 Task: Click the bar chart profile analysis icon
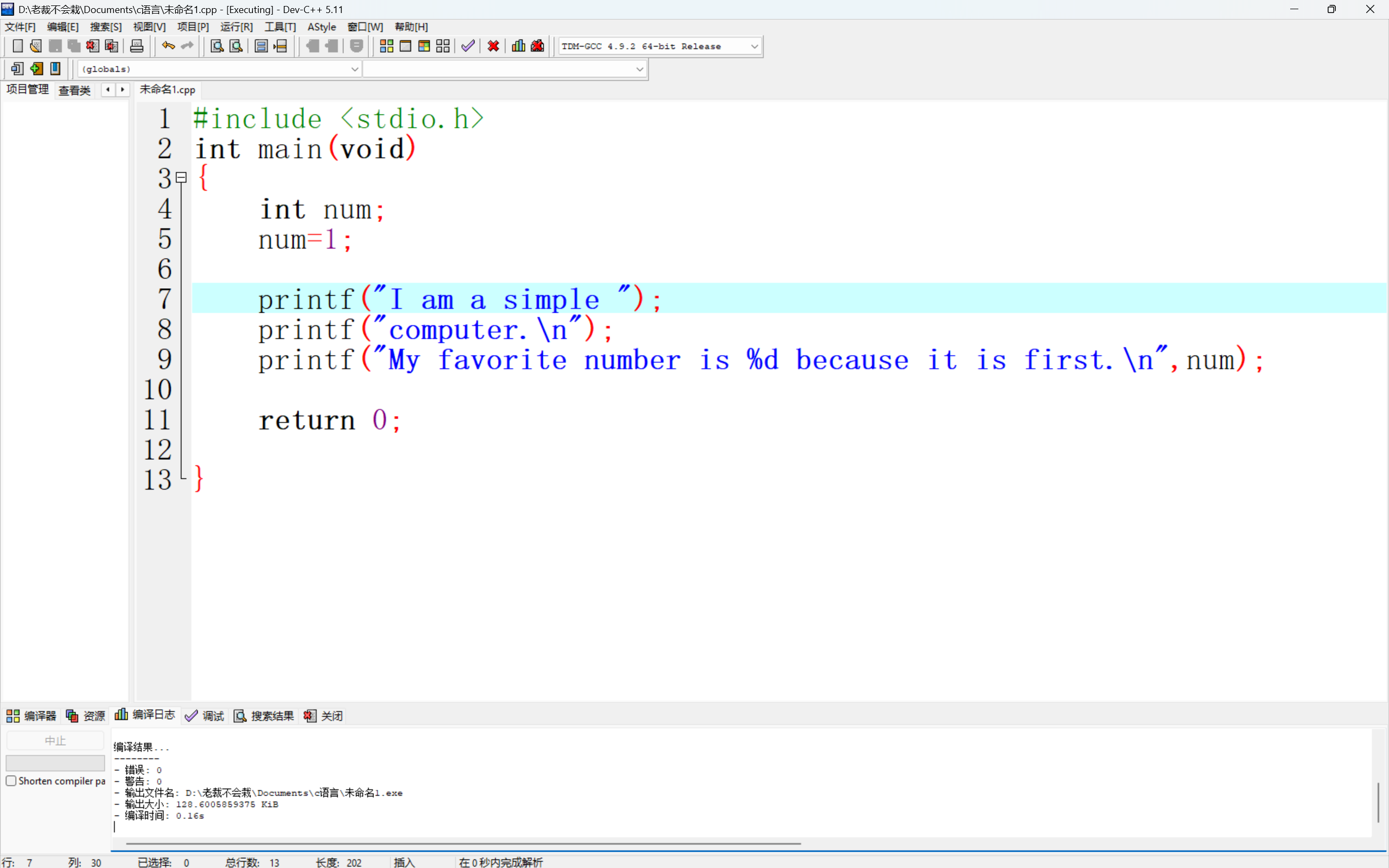point(518,46)
